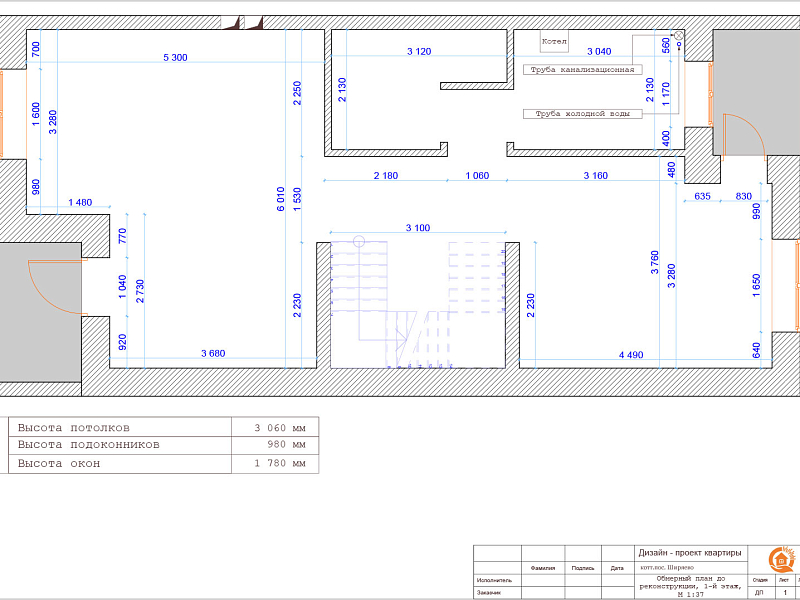This screenshot has width=800, height=600.
Task: Click the '1 780 мм' window height value
Action: point(280,463)
